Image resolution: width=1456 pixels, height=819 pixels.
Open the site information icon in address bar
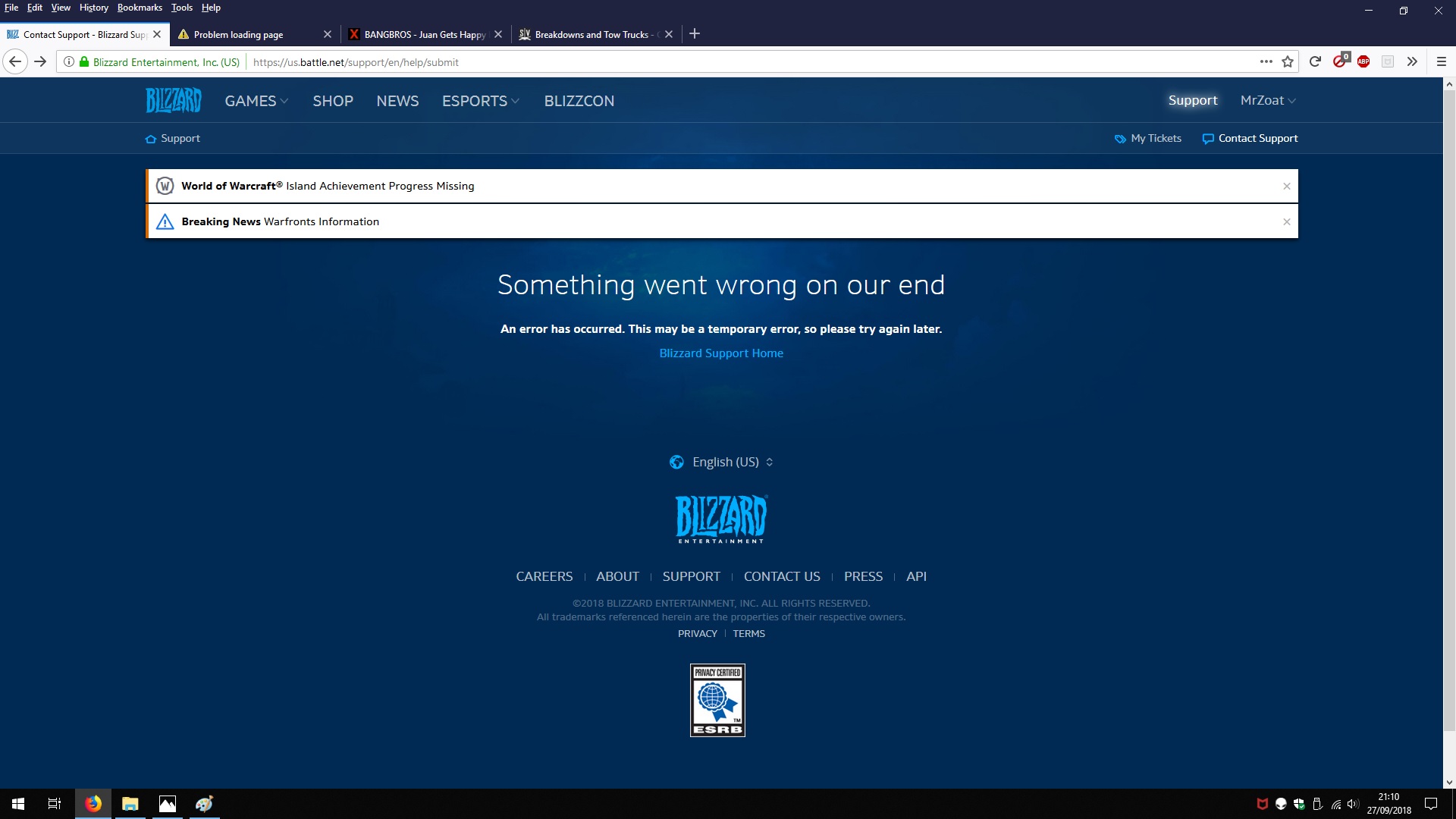coord(68,62)
